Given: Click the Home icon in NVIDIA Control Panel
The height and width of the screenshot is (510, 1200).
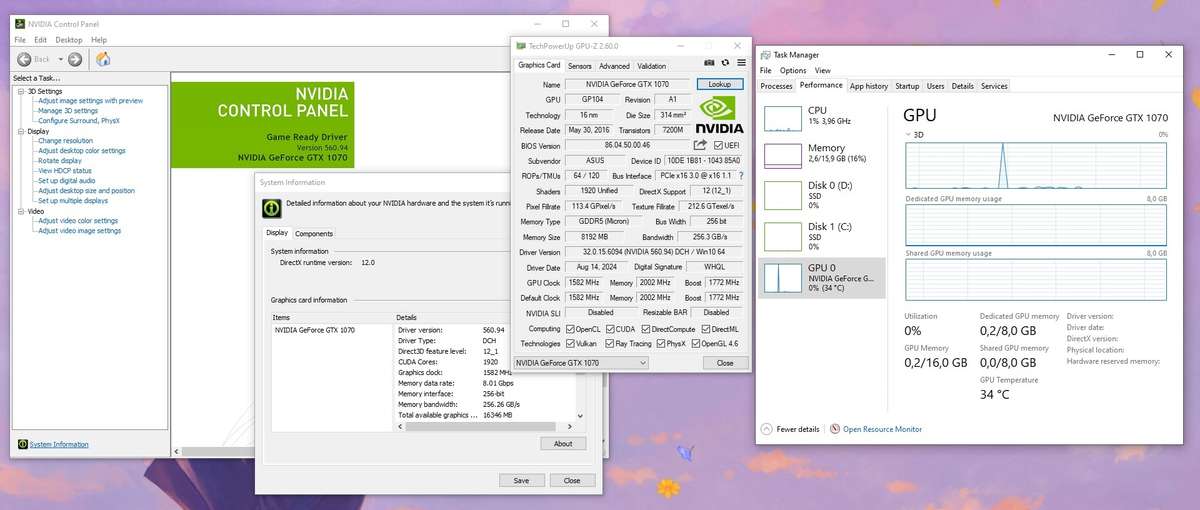Looking at the screenshot, I should click(x=103, y=59).
